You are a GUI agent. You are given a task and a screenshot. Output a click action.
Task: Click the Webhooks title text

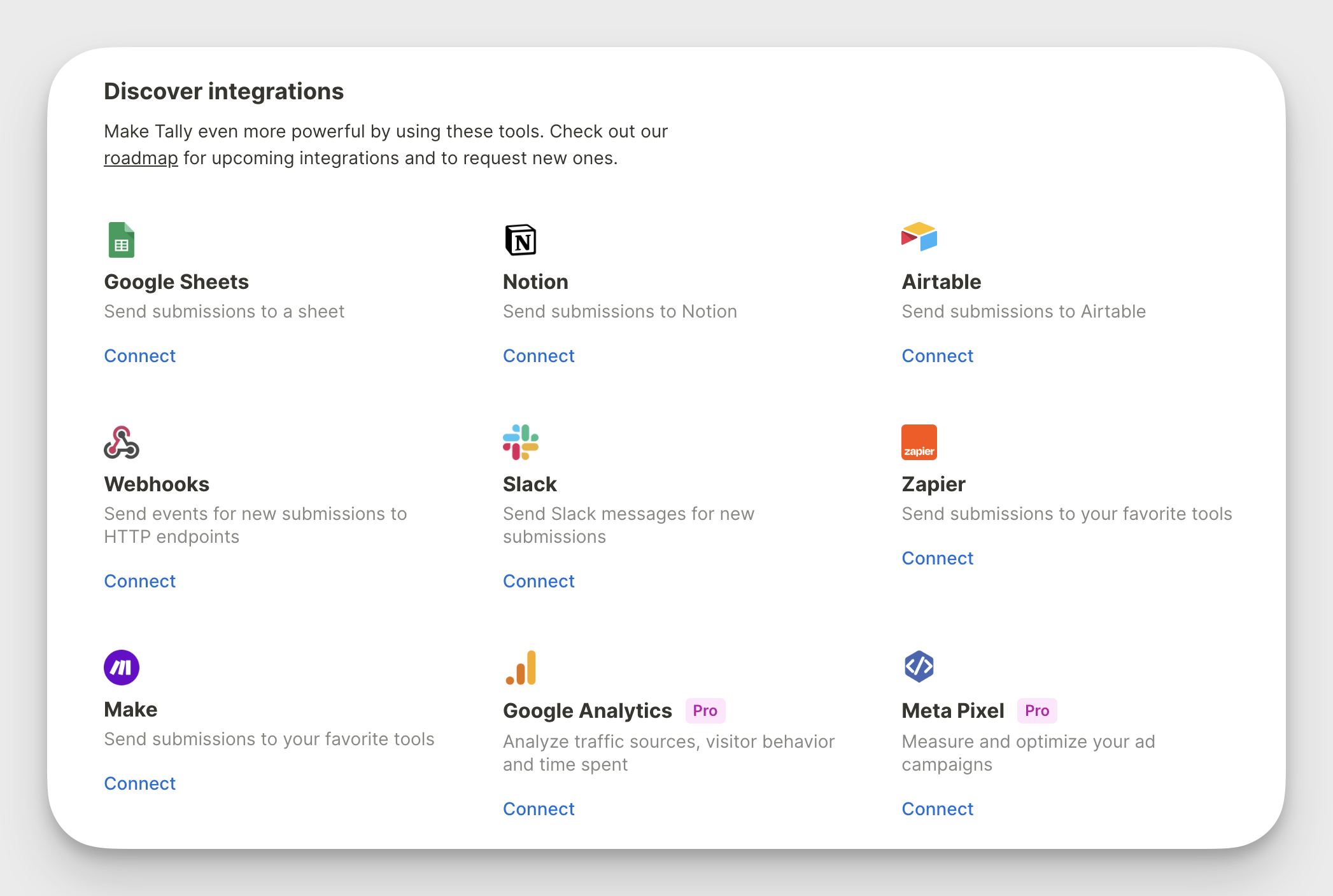point(157,484)
